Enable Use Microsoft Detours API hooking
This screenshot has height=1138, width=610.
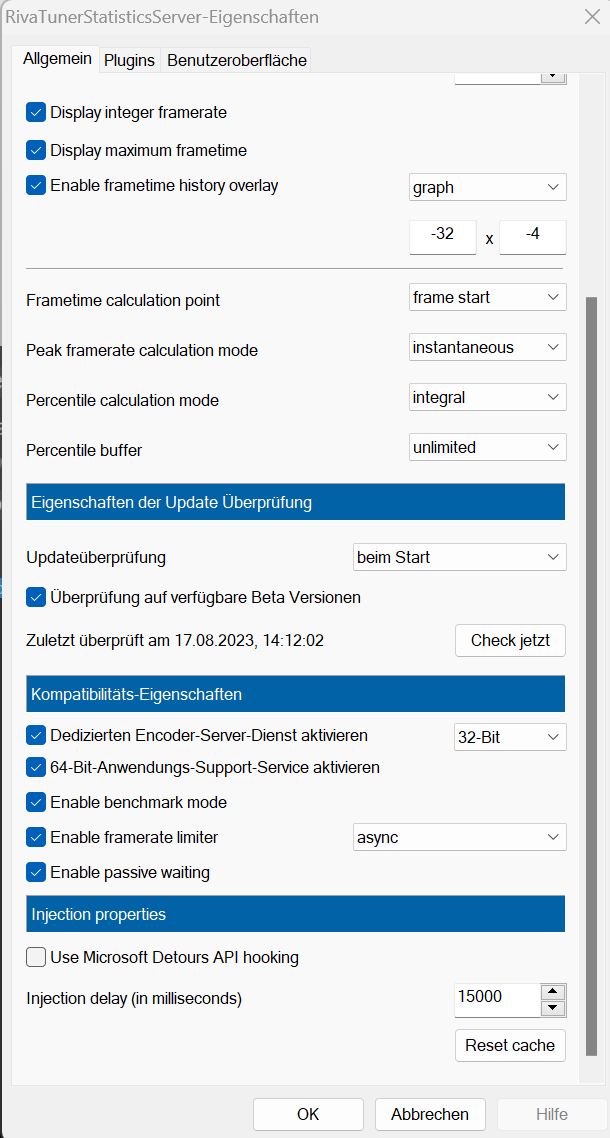point(36,957)
